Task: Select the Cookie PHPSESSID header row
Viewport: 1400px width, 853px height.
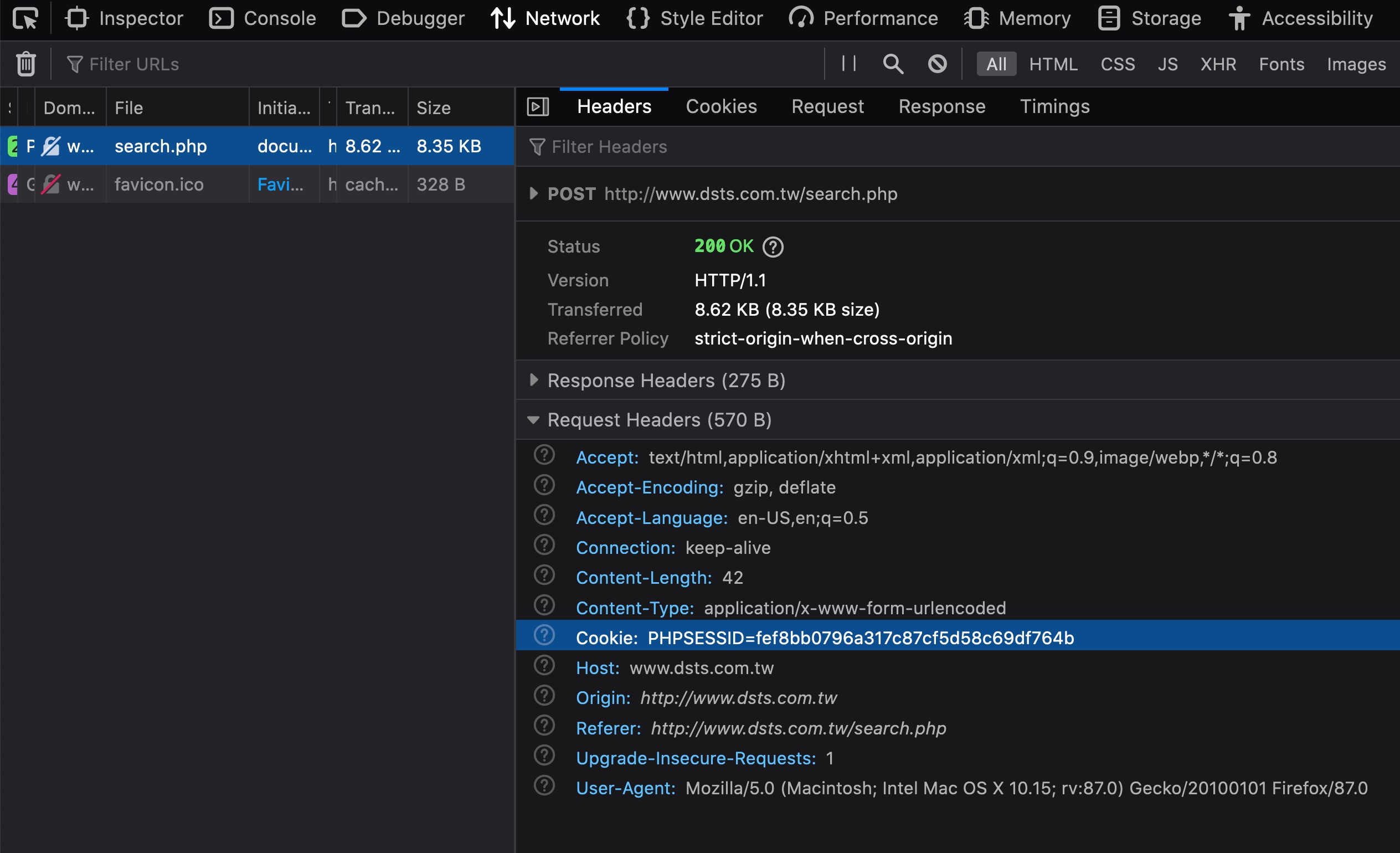Action: coord(958,636)
